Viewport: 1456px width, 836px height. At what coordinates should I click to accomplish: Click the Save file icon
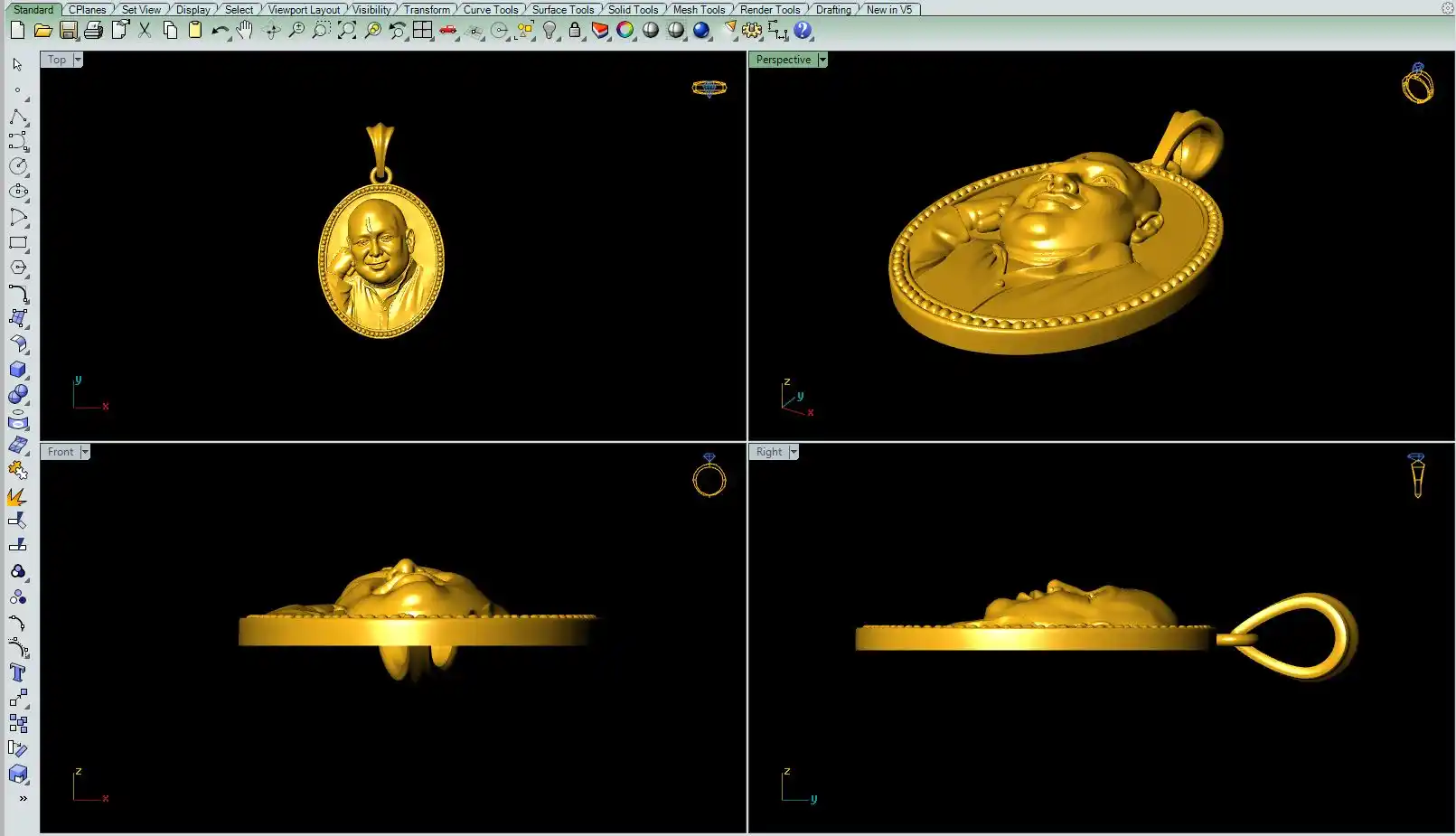tap(68, 30)
